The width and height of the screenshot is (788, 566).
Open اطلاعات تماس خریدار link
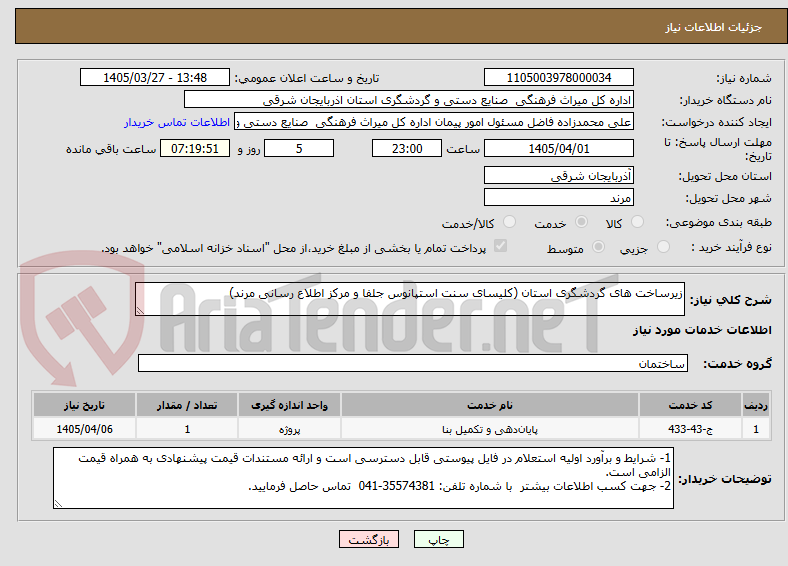click(177, 122)
